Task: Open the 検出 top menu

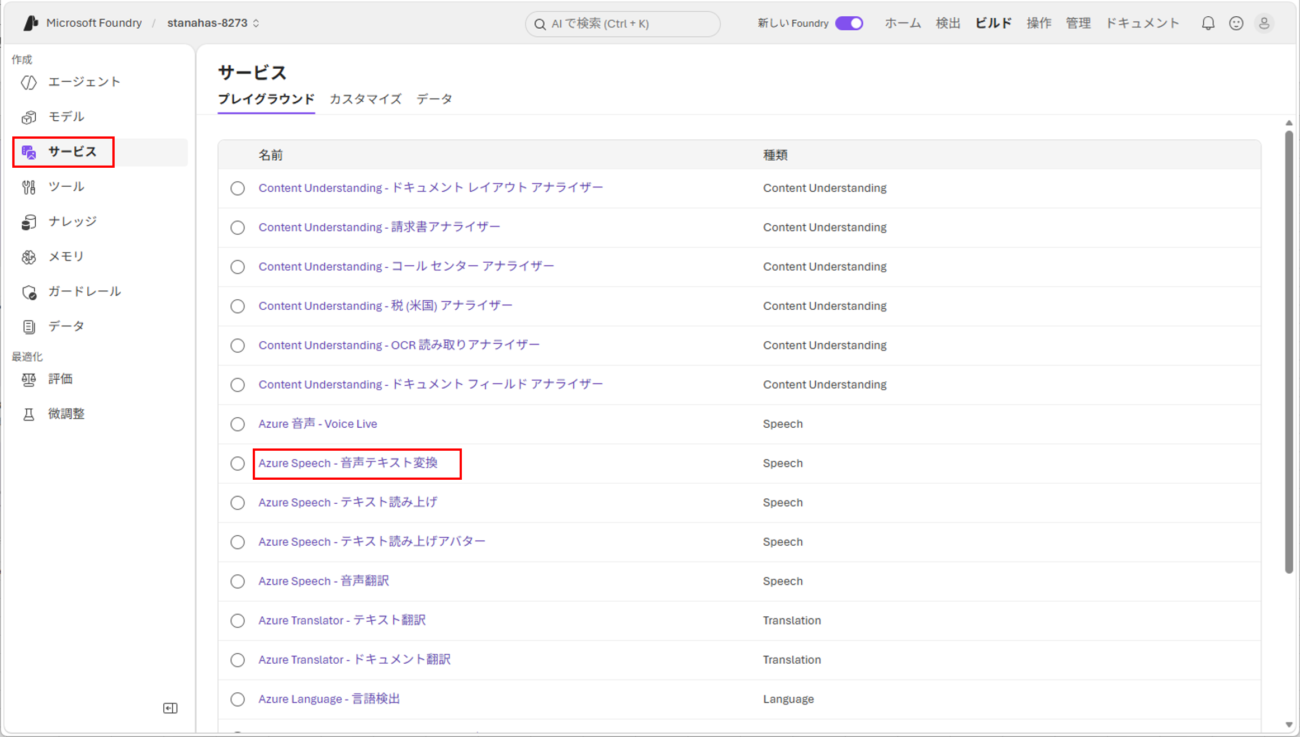Action: tap(948, 23)
